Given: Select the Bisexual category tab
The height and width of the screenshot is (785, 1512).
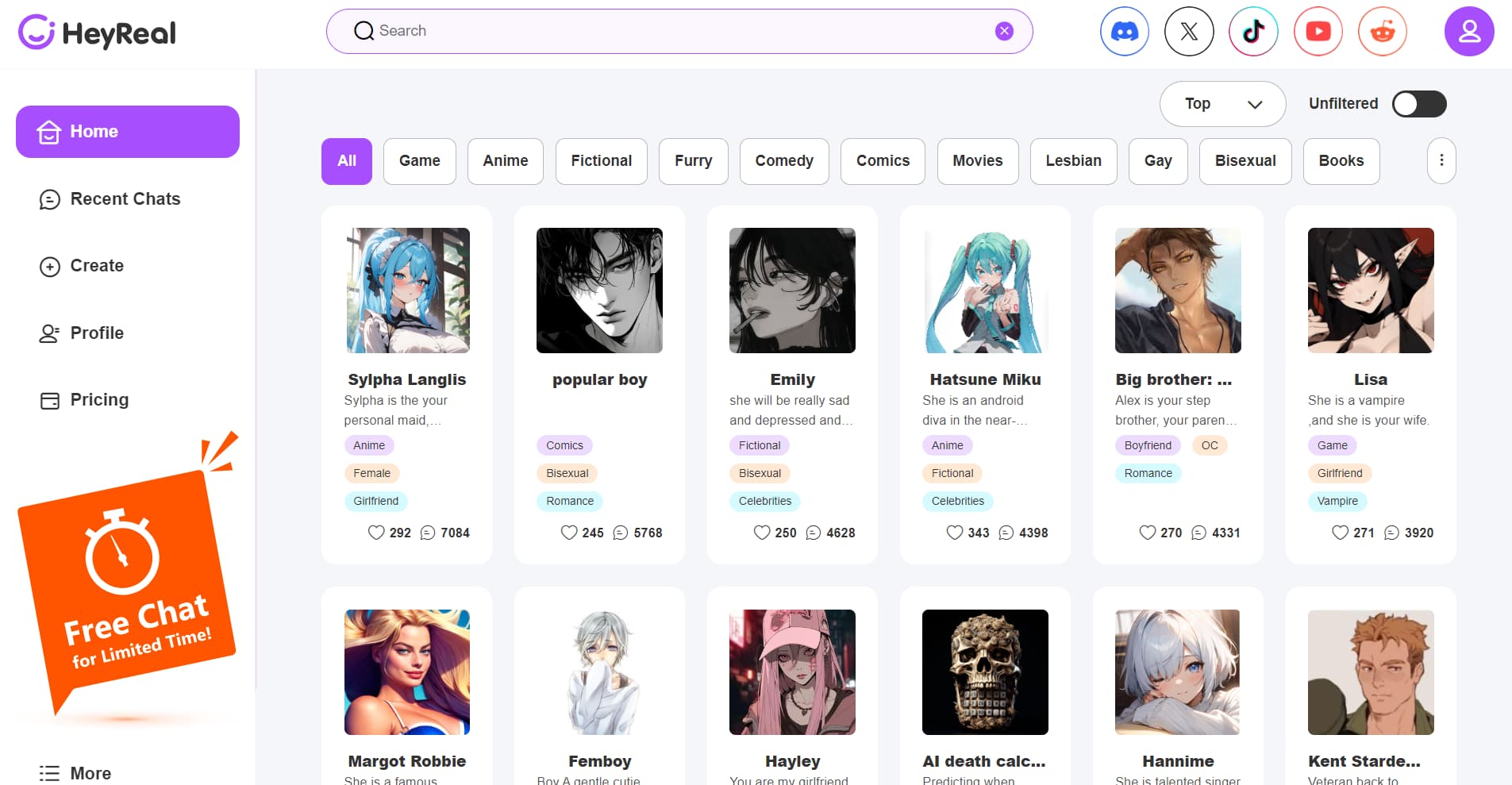Looking at the screenshot, I should pos(1245,161).
